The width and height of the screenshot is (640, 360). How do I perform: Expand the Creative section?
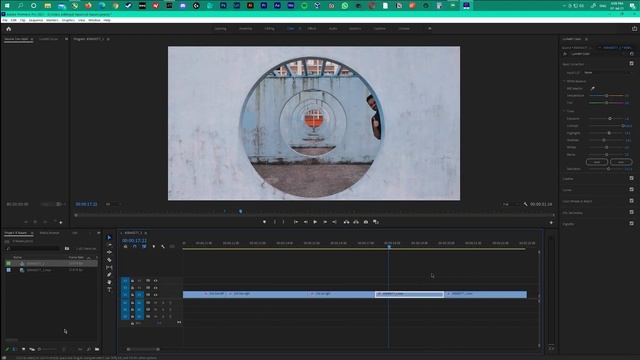pos(568,179)
